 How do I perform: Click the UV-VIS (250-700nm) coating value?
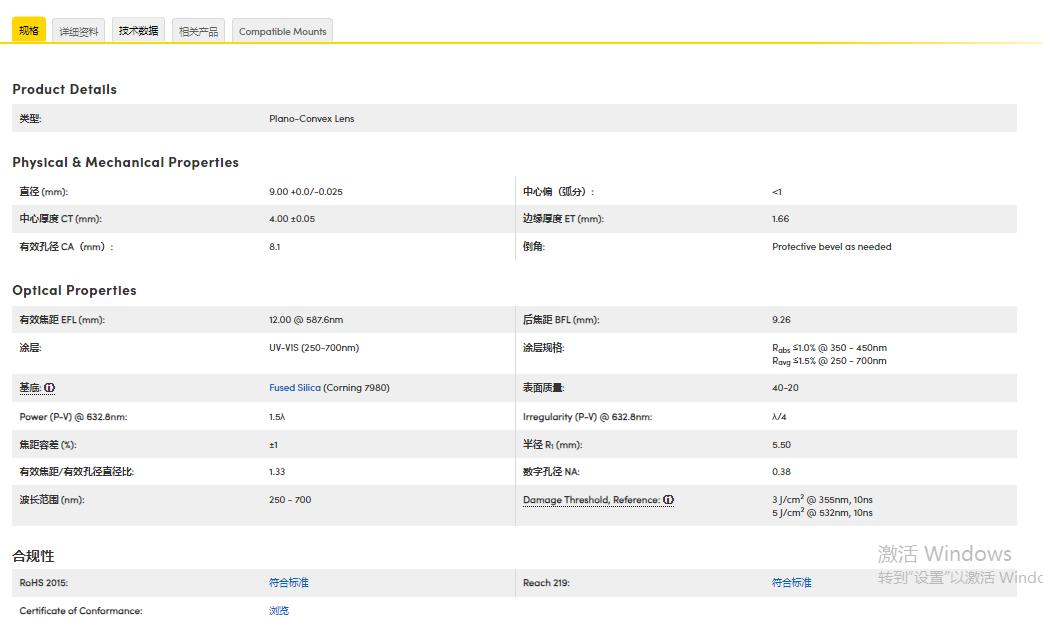[313, 348]
